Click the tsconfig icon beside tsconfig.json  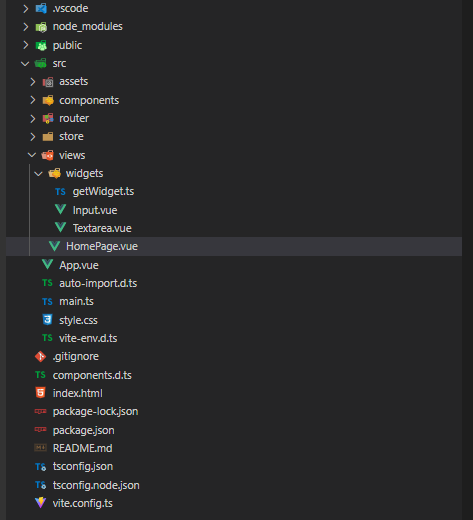[x=41, y=467]
